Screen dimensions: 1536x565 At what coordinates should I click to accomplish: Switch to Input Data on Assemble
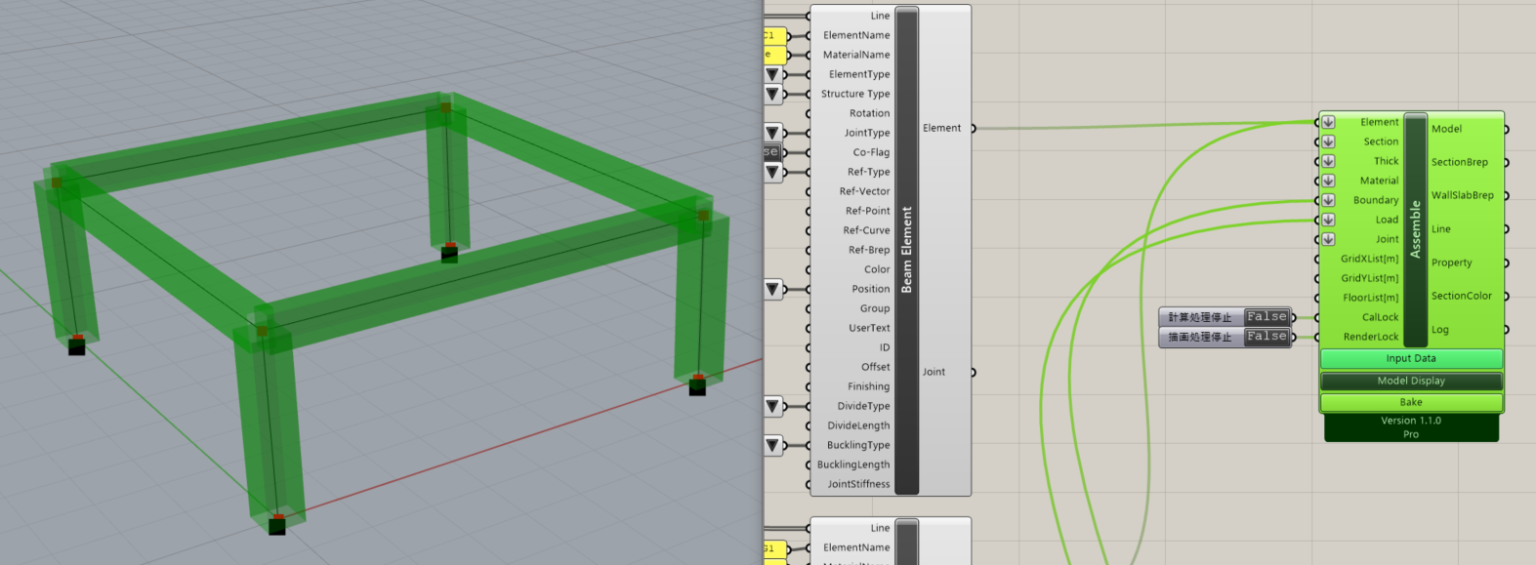point(1411,359)
